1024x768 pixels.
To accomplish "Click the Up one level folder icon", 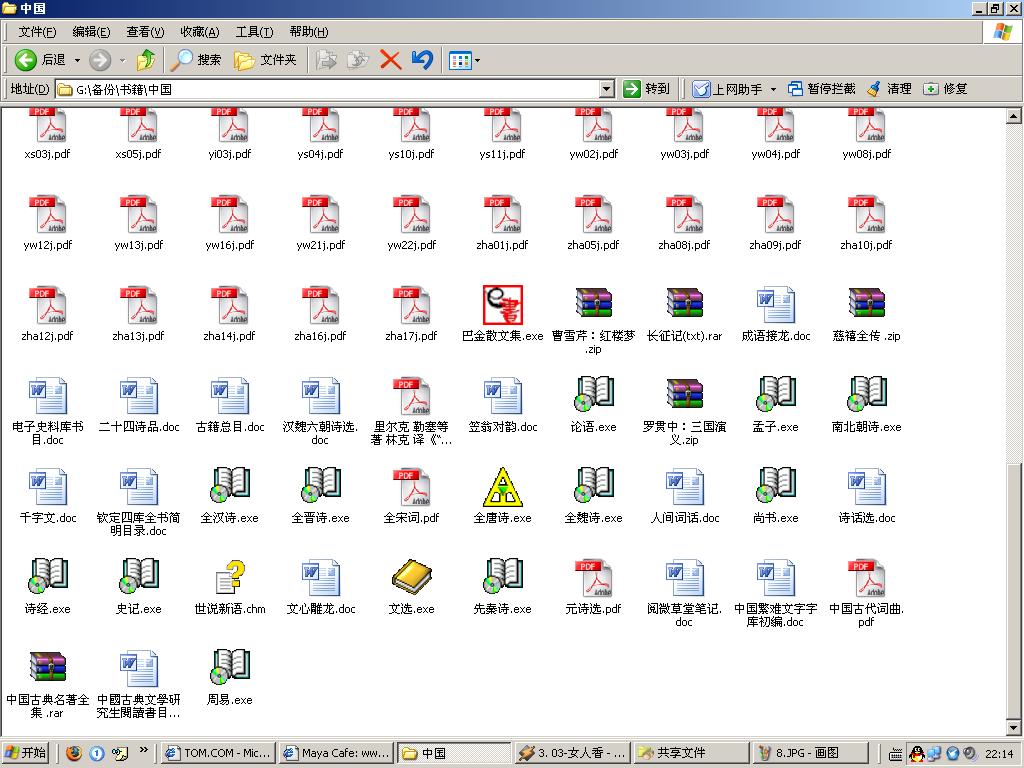I will click(x=146, y=60).
